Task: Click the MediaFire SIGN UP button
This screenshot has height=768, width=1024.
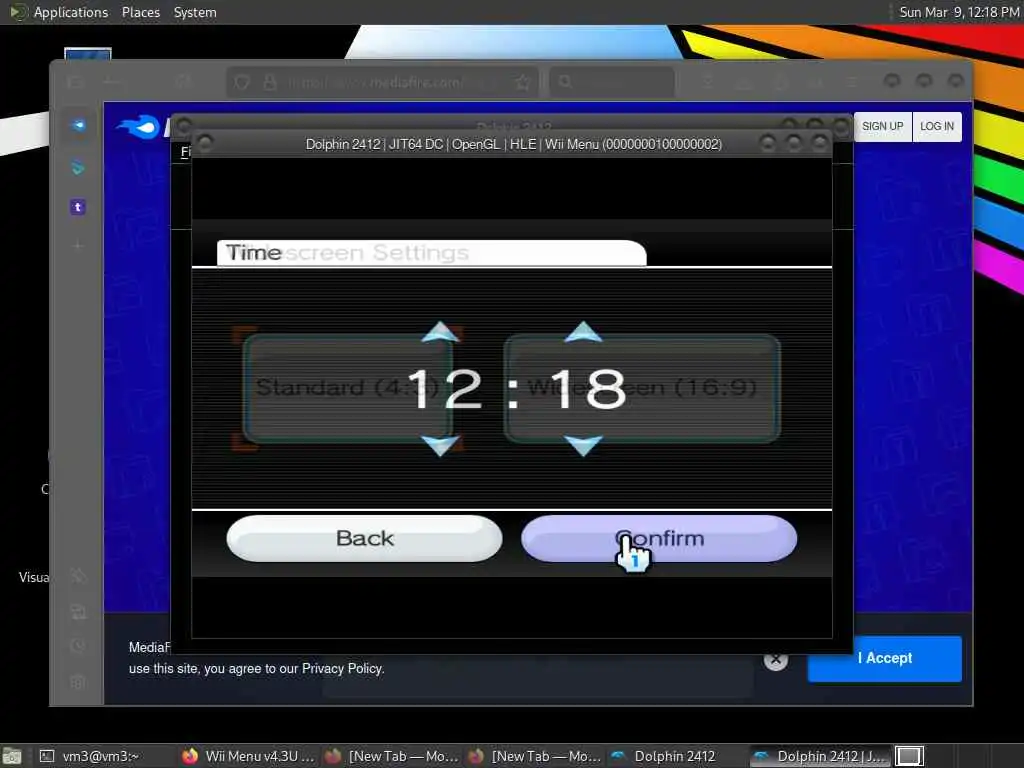Action: click(x=882, y=127)
